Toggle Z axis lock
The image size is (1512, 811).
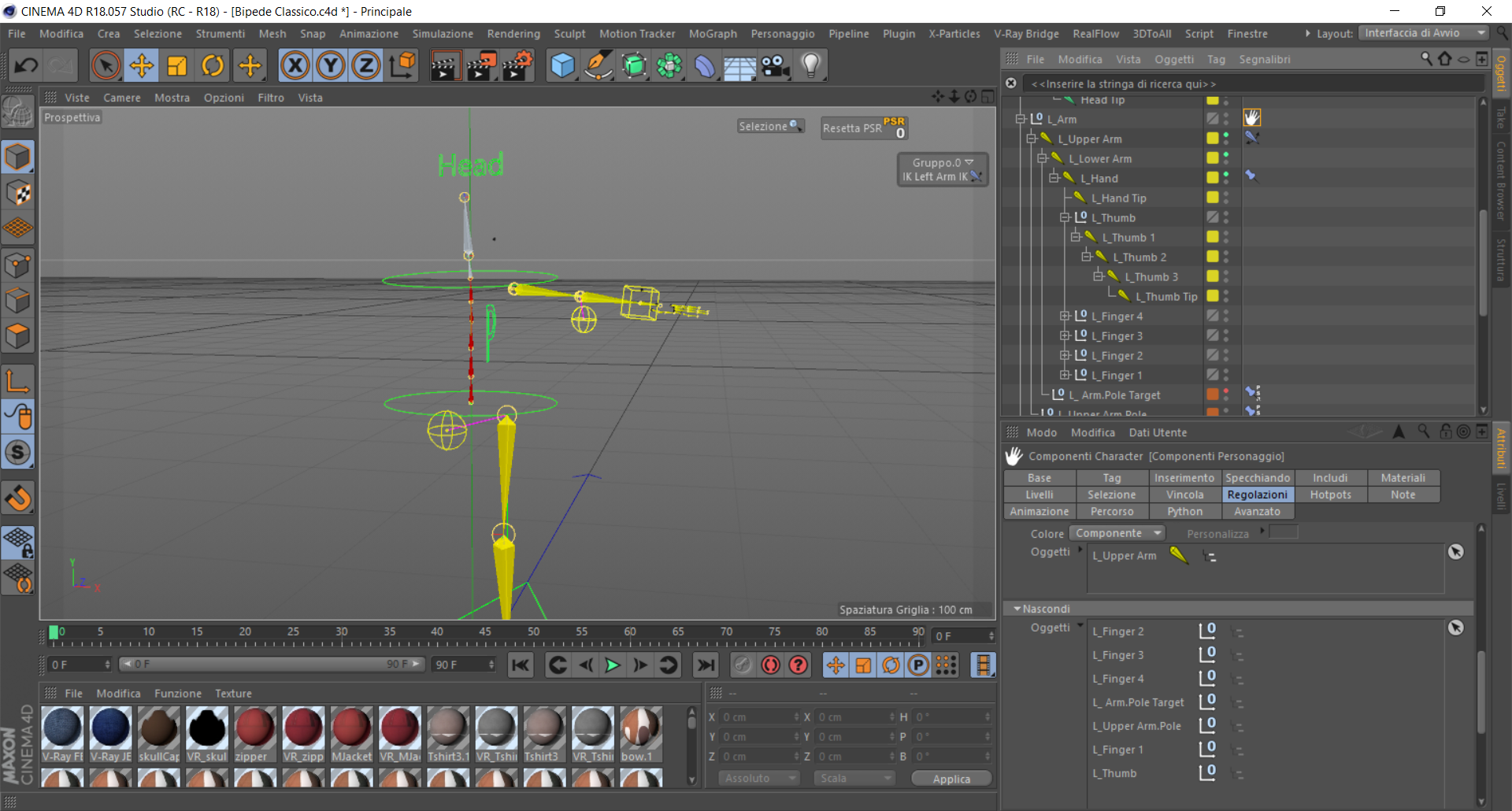pos(366,66)
